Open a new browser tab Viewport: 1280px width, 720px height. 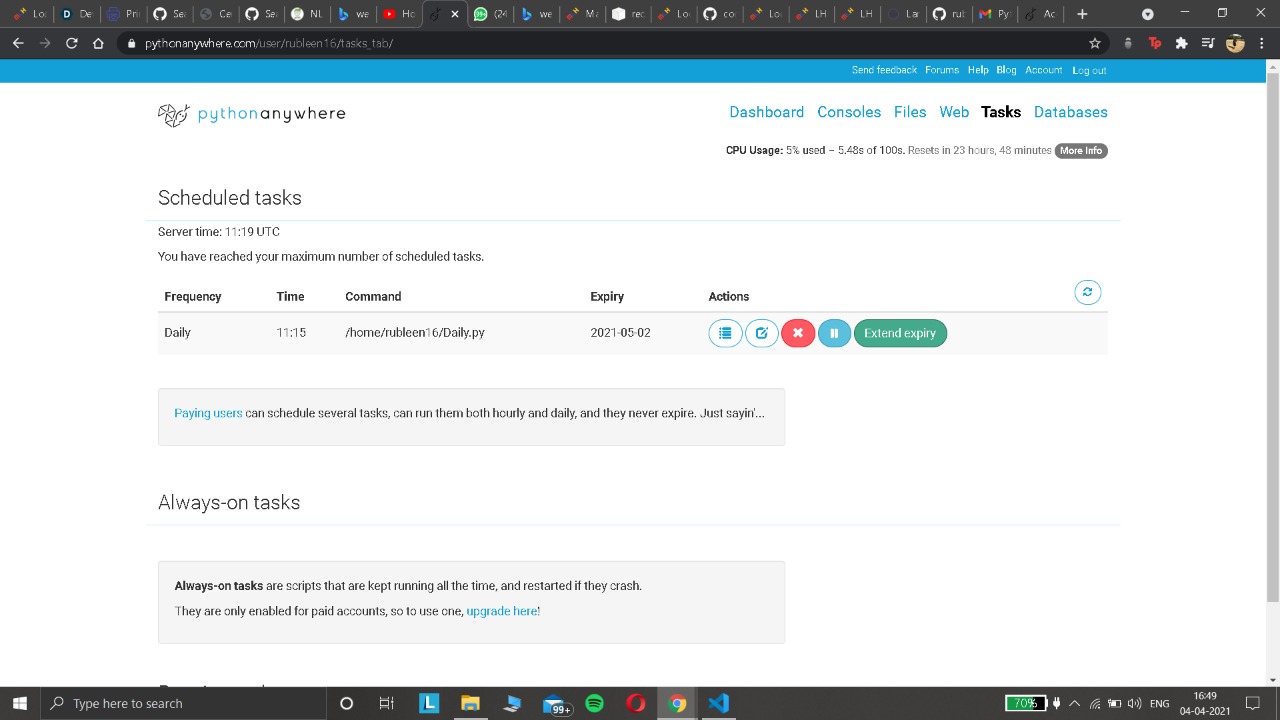pos(1082,14)
